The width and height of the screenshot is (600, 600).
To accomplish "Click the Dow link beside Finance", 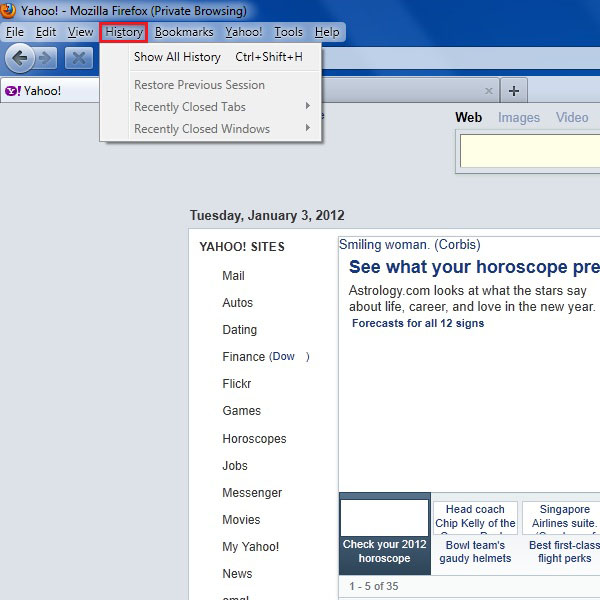I will (x=284, y=356).
